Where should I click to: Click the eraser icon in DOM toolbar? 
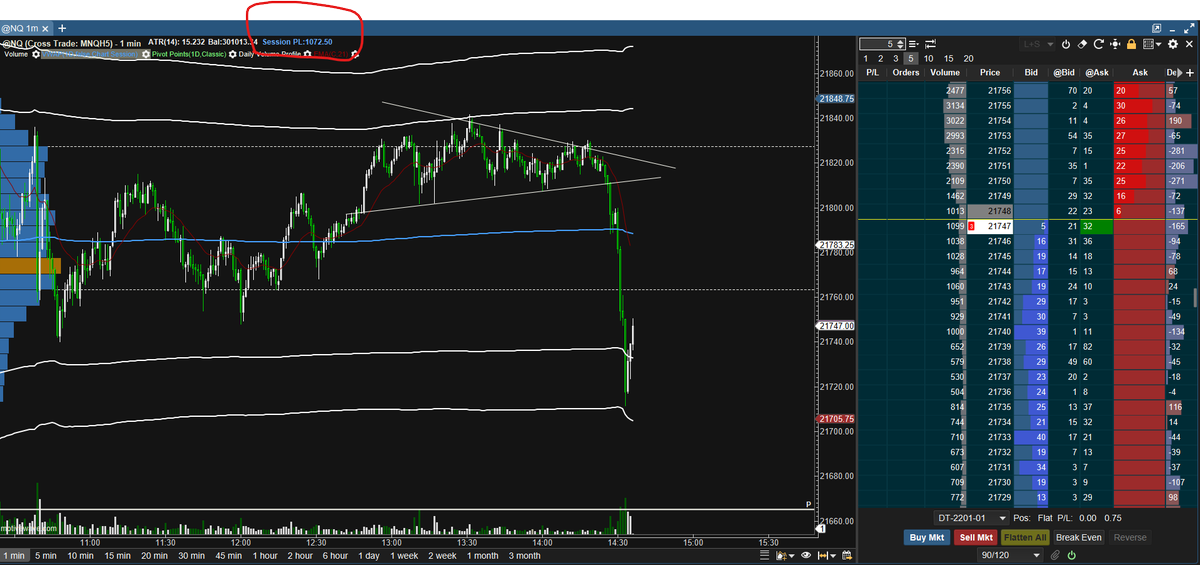point(1082,44)
